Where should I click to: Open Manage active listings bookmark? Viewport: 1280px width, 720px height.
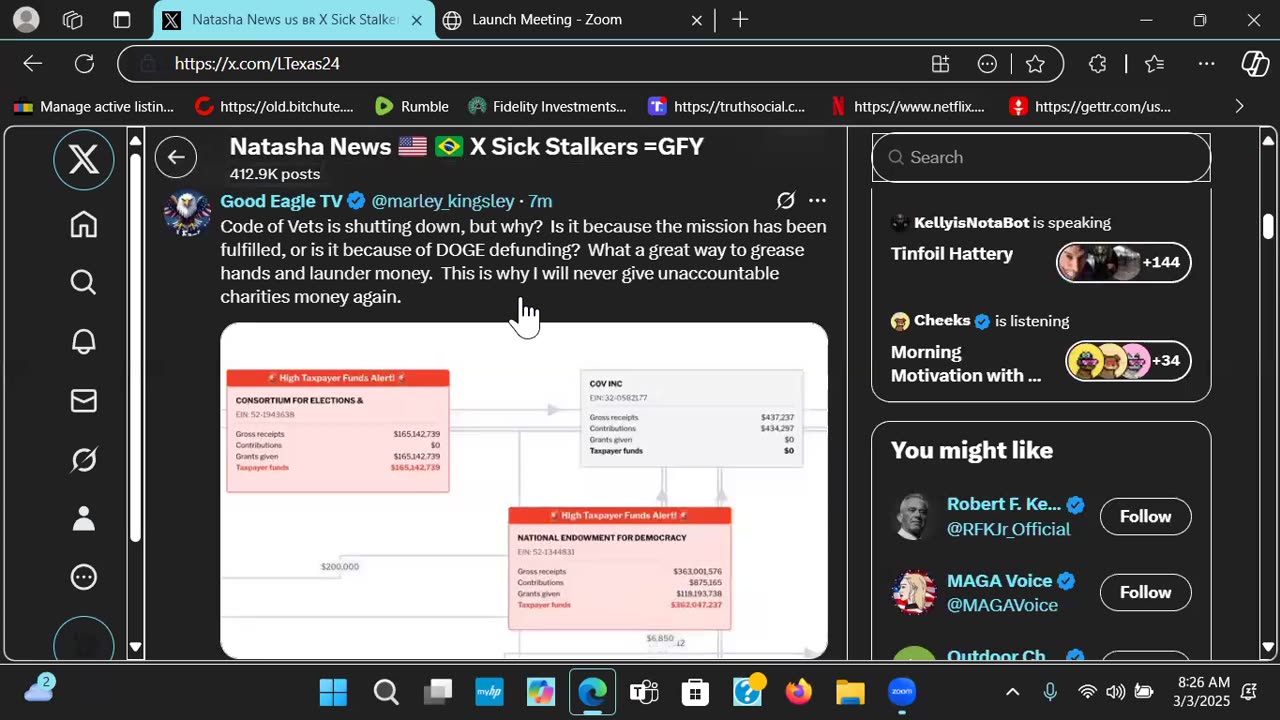click(x=94, y=106)
